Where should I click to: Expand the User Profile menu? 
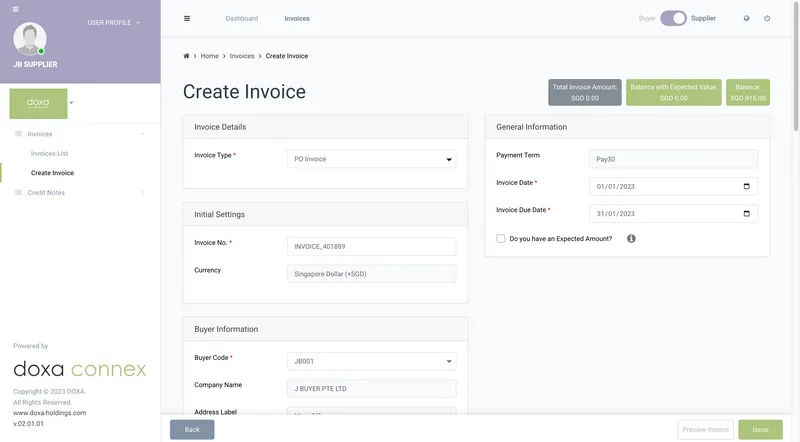[x=113, y=22]
